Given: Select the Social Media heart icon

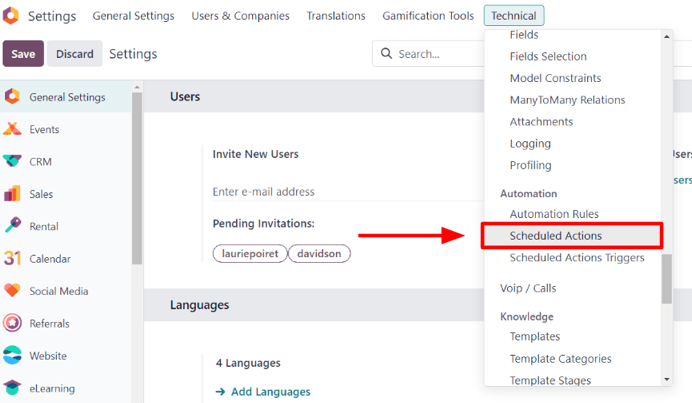Looking at the screenshot, I should (12, 291).
